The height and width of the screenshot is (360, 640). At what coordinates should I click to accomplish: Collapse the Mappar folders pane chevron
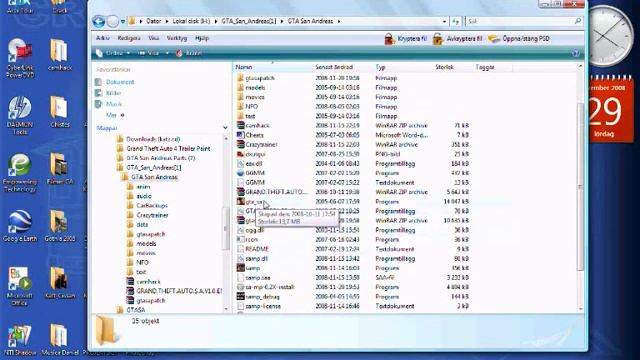pos(225,128)
